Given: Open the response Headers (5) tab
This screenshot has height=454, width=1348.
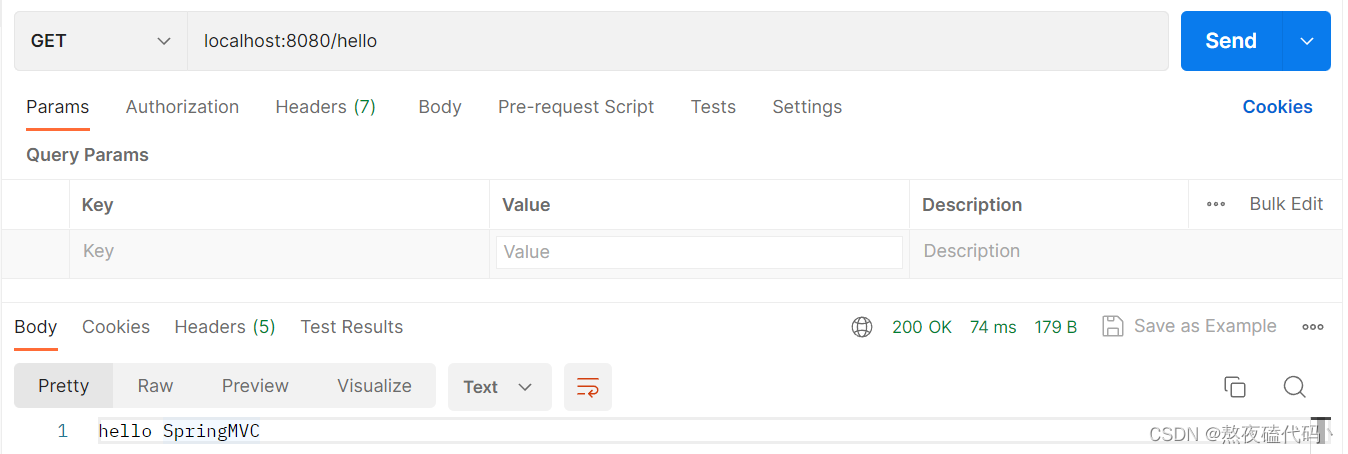Looking at the screenshot, I should point(225,327).
